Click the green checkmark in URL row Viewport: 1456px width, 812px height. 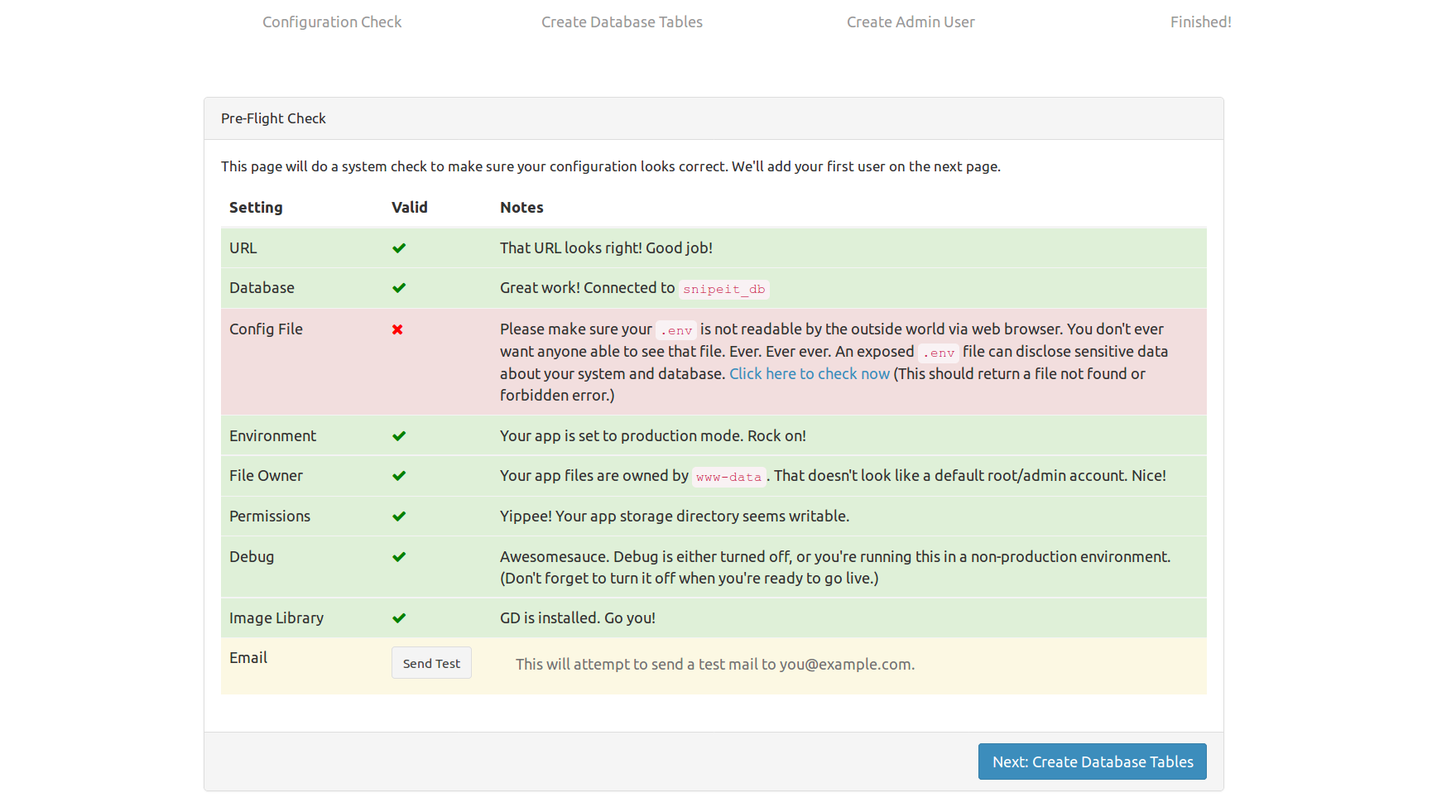tap(399, 248)
